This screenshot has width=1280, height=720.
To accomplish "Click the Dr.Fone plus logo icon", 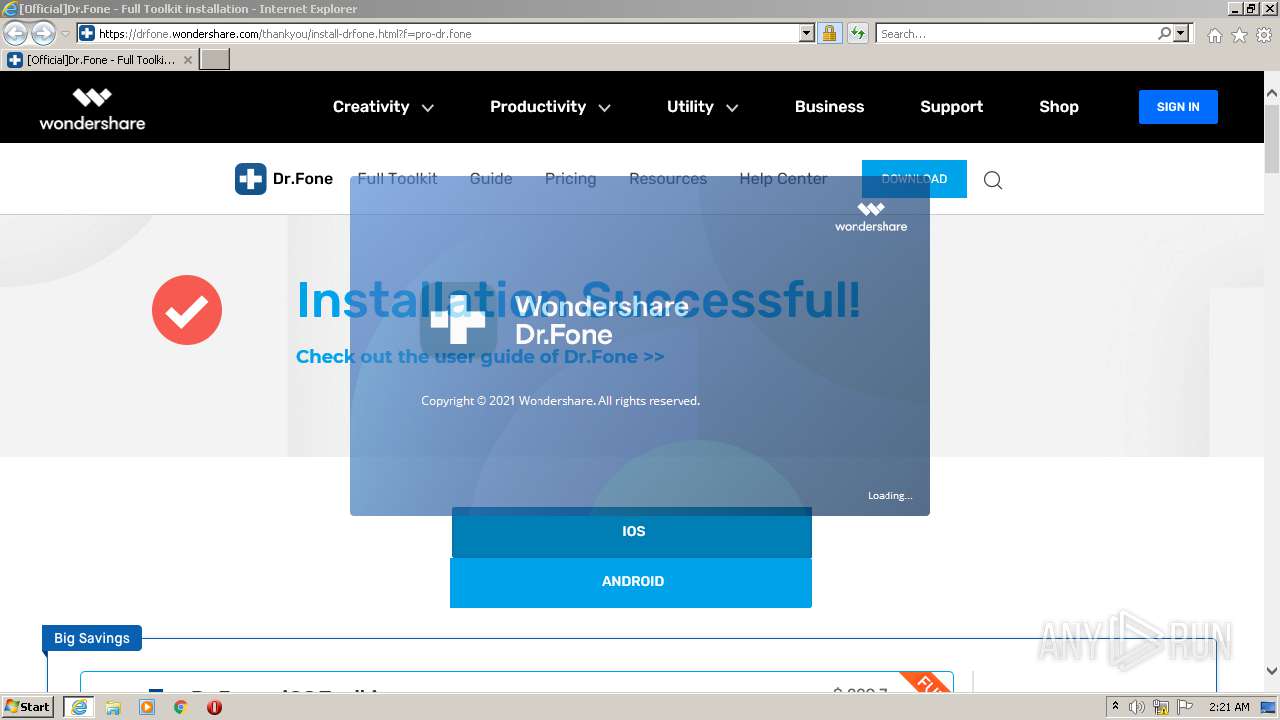I will 250,179.
